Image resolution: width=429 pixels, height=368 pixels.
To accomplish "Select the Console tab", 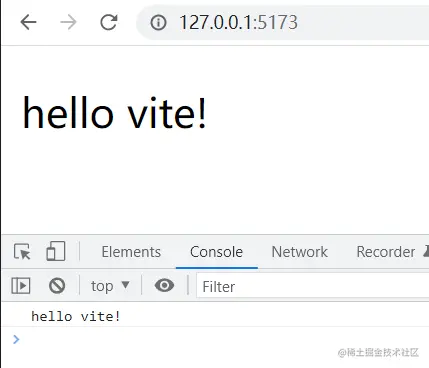I will click(x=216, y=252).
